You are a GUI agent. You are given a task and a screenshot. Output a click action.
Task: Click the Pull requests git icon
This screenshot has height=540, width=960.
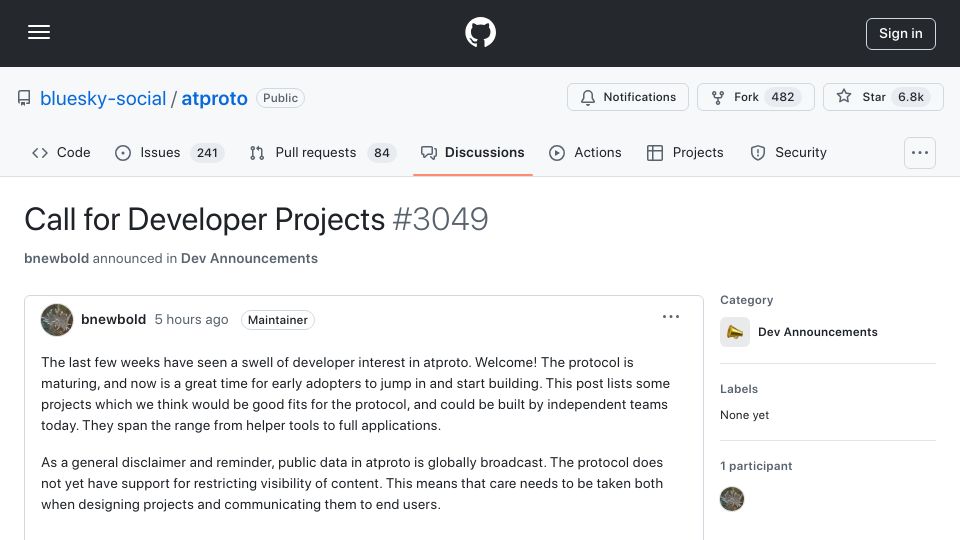click(x=257, y=152)
